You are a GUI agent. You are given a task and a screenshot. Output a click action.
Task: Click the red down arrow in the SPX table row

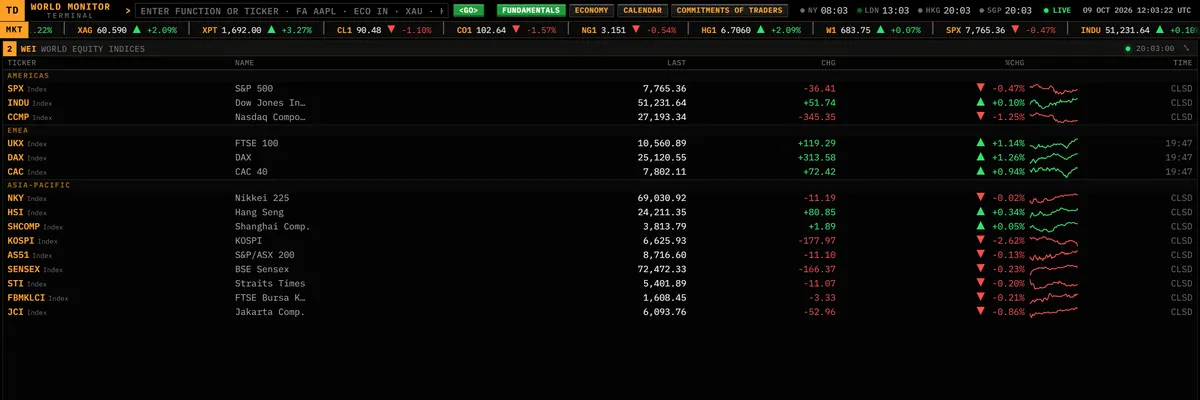click(981, 88)
